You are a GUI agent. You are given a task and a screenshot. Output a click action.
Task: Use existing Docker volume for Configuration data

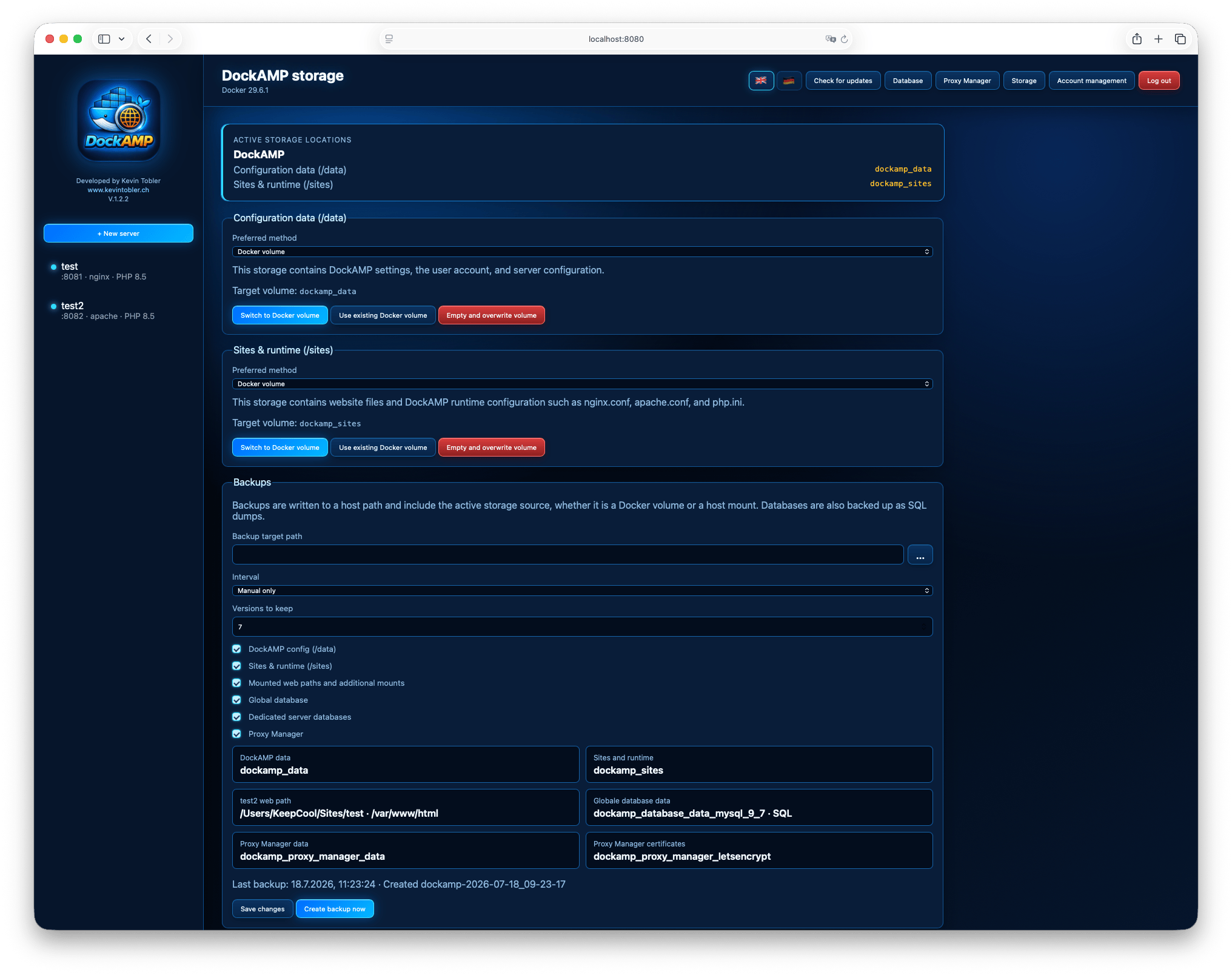pos(383,315)
